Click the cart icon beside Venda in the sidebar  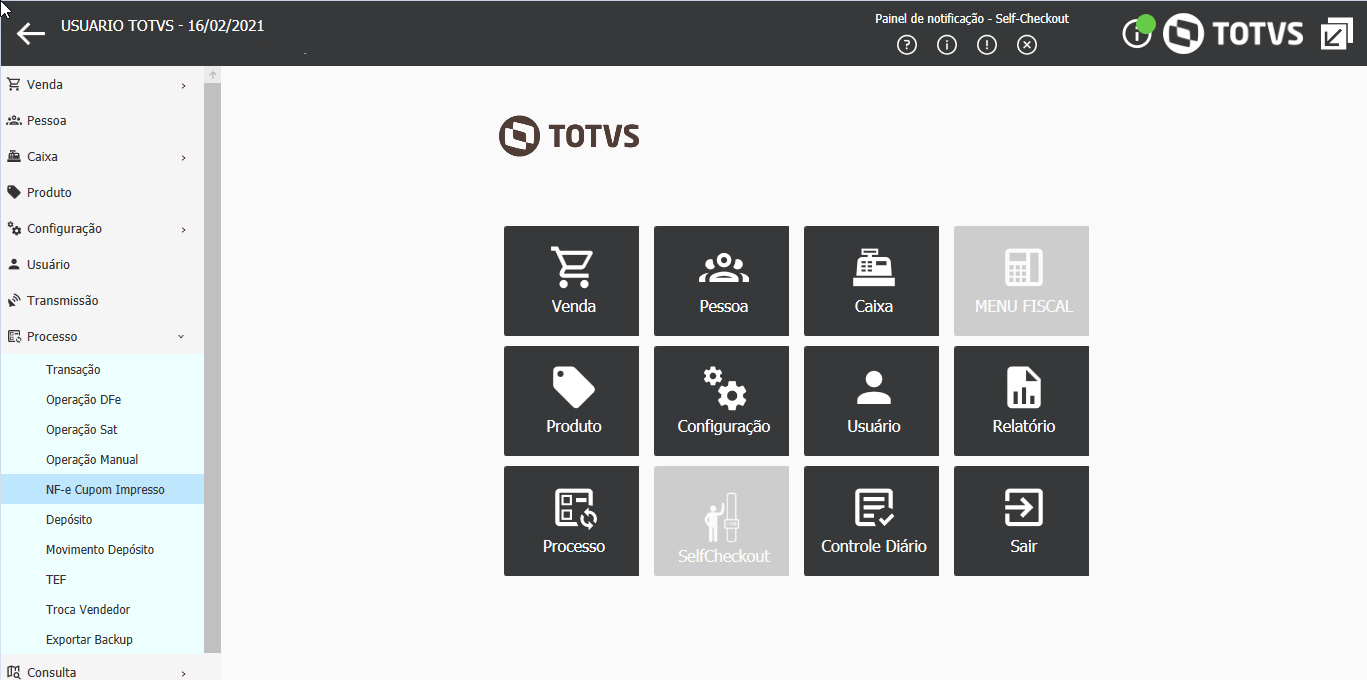click(x=14, y=84)
